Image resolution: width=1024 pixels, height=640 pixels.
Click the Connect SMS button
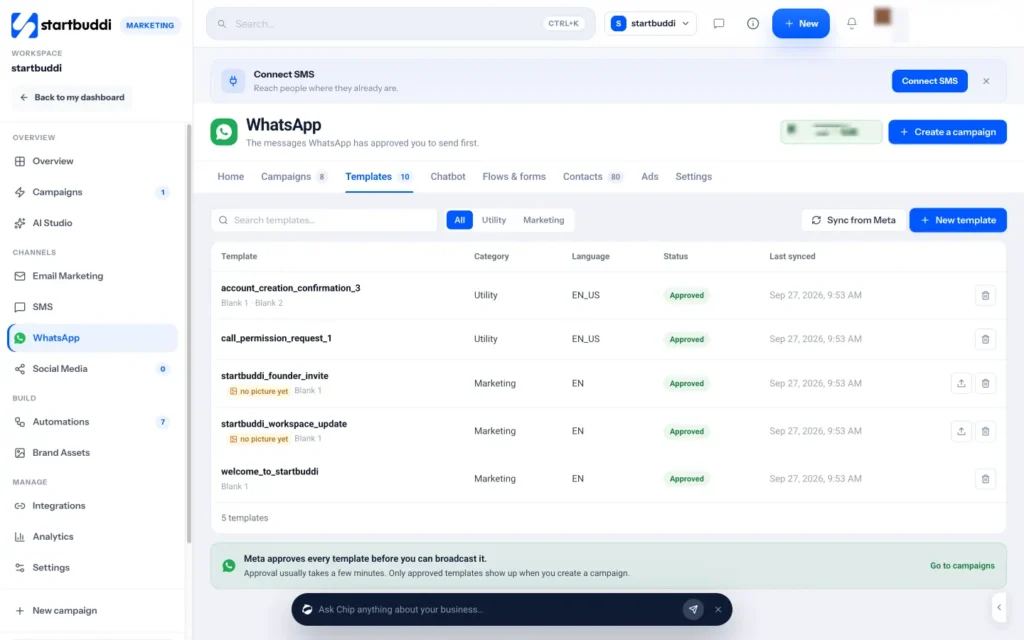click(929, 81)
